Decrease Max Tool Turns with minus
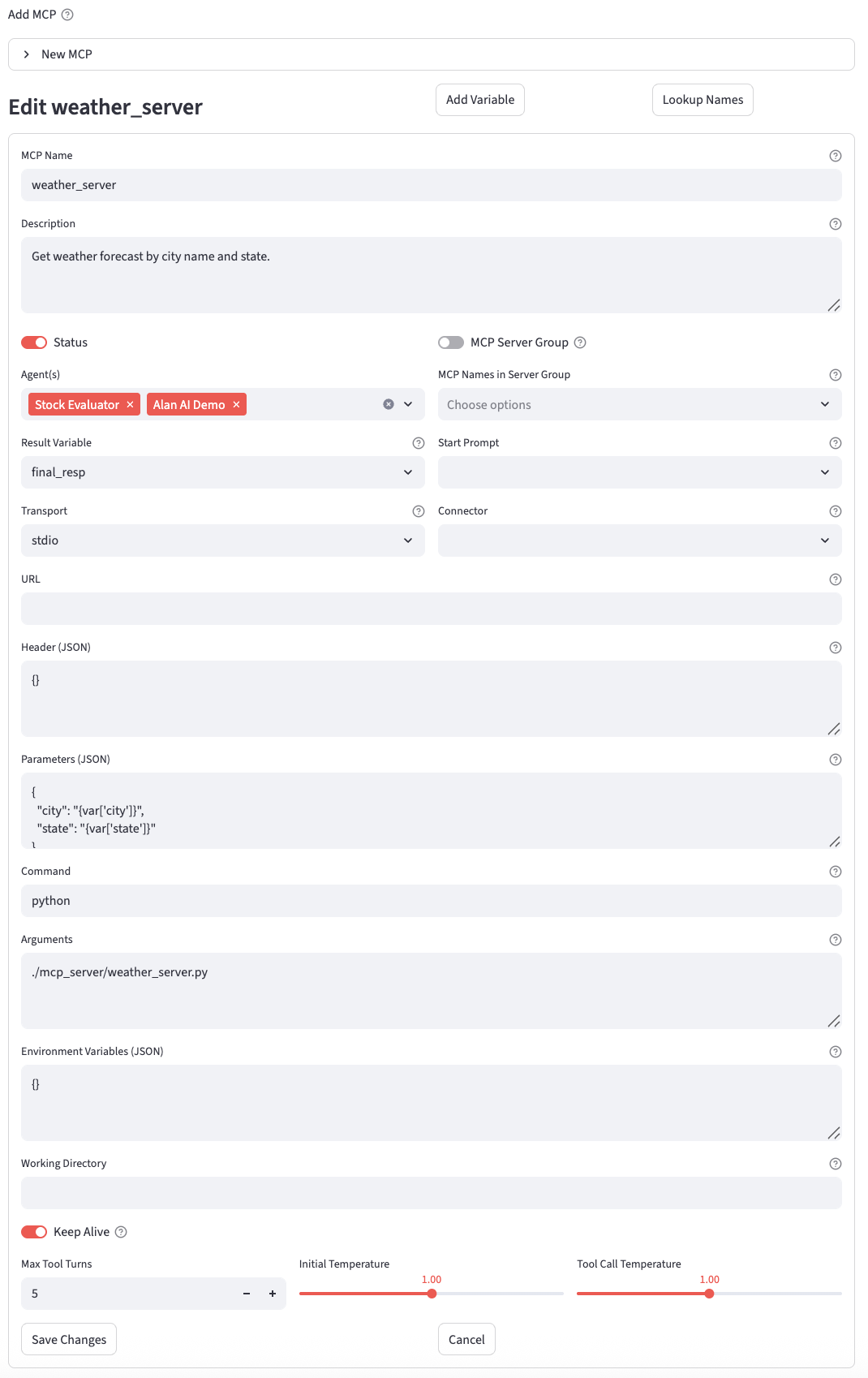 247,1294
